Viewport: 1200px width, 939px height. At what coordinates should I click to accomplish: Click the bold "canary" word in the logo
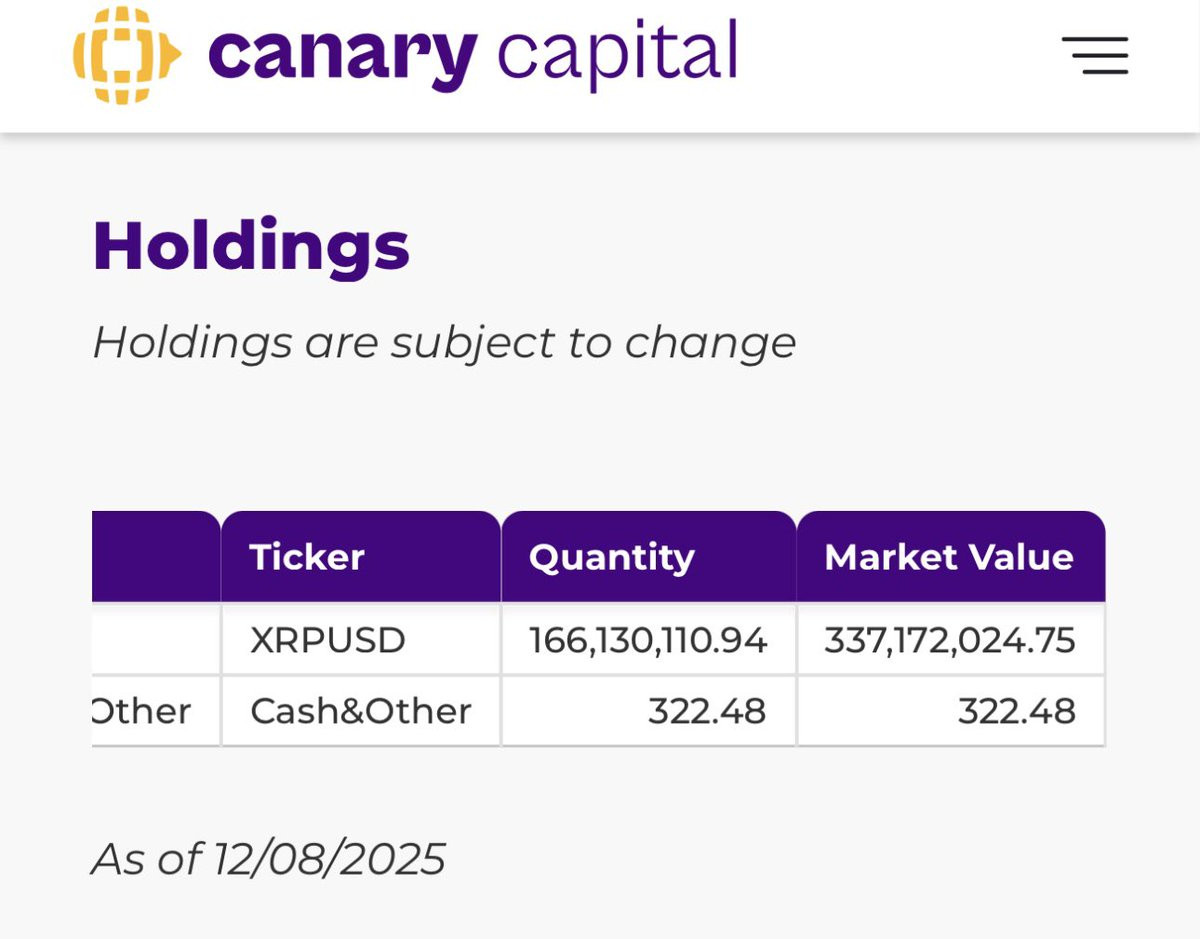coord(342,54)
